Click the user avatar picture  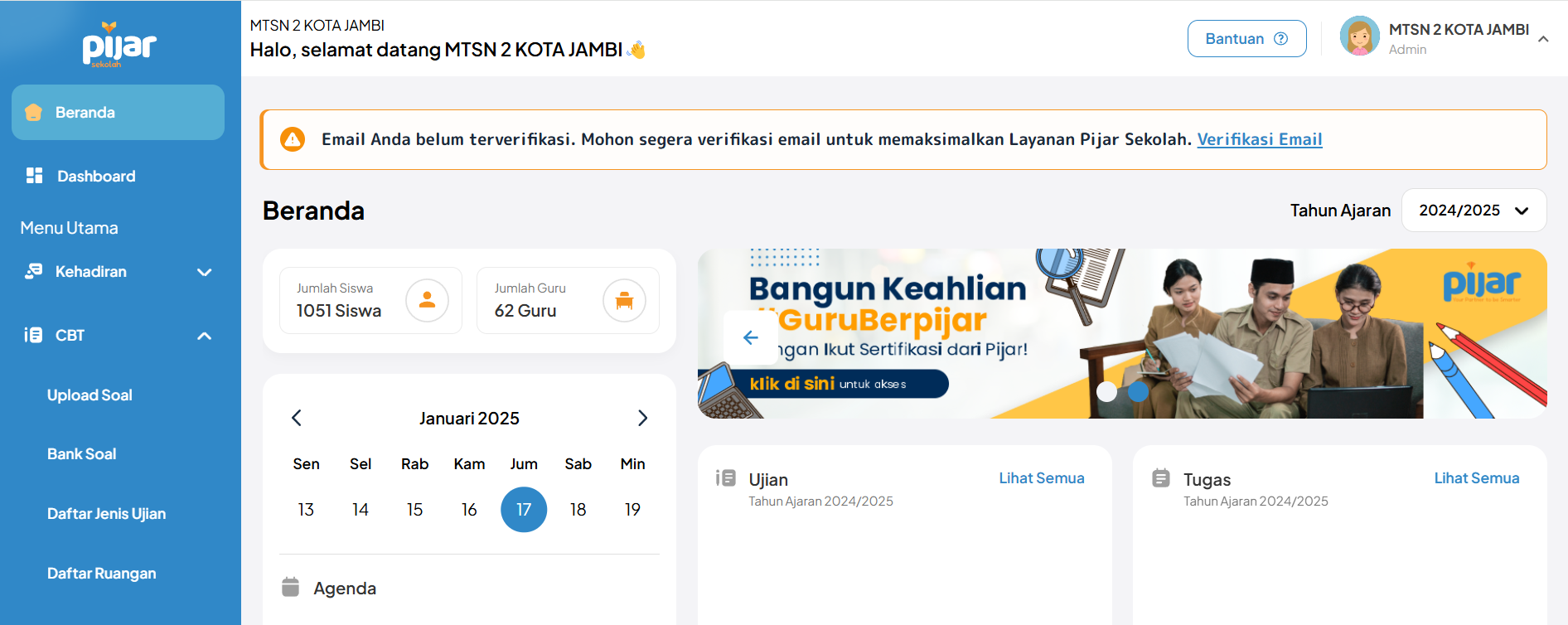pos(1359,36)
